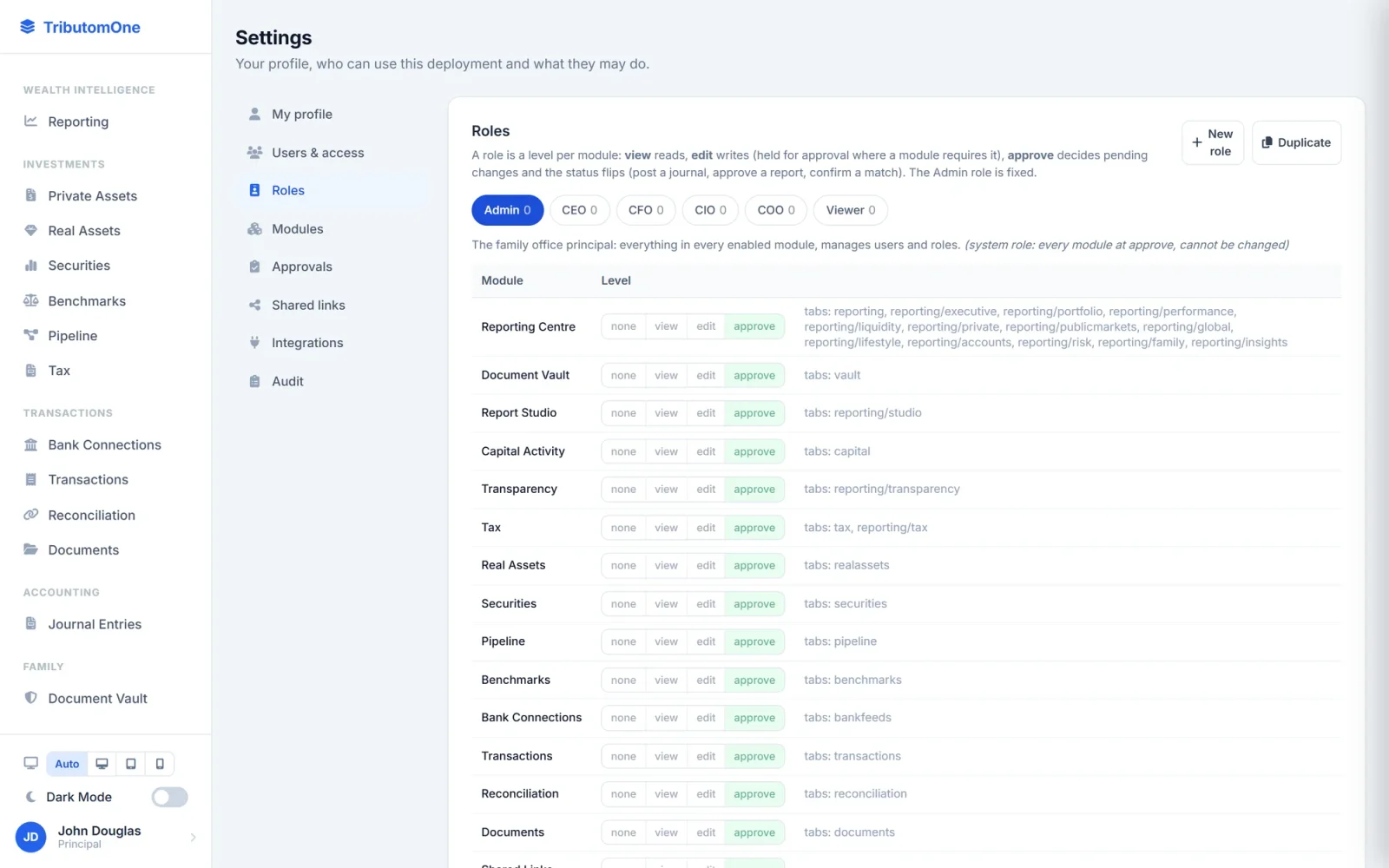
Task: Click the Bank Connections building icon
Action: 30,444
